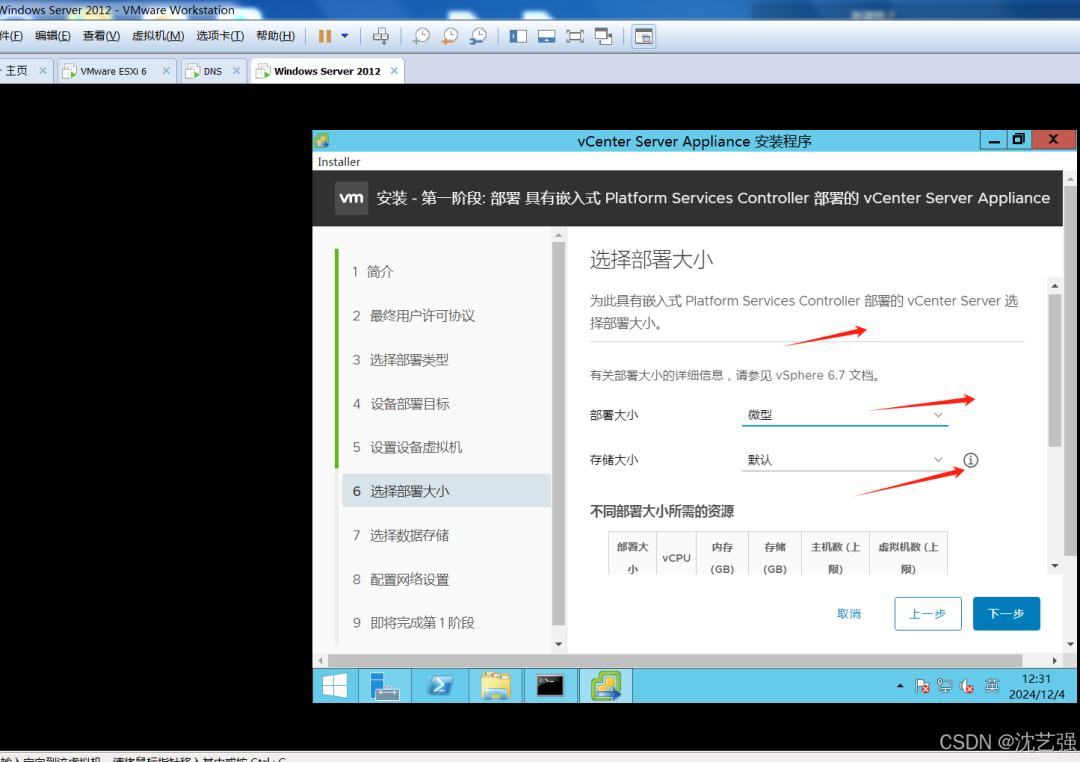Click the Windows Start button
1080x762 pixels.
335,686
